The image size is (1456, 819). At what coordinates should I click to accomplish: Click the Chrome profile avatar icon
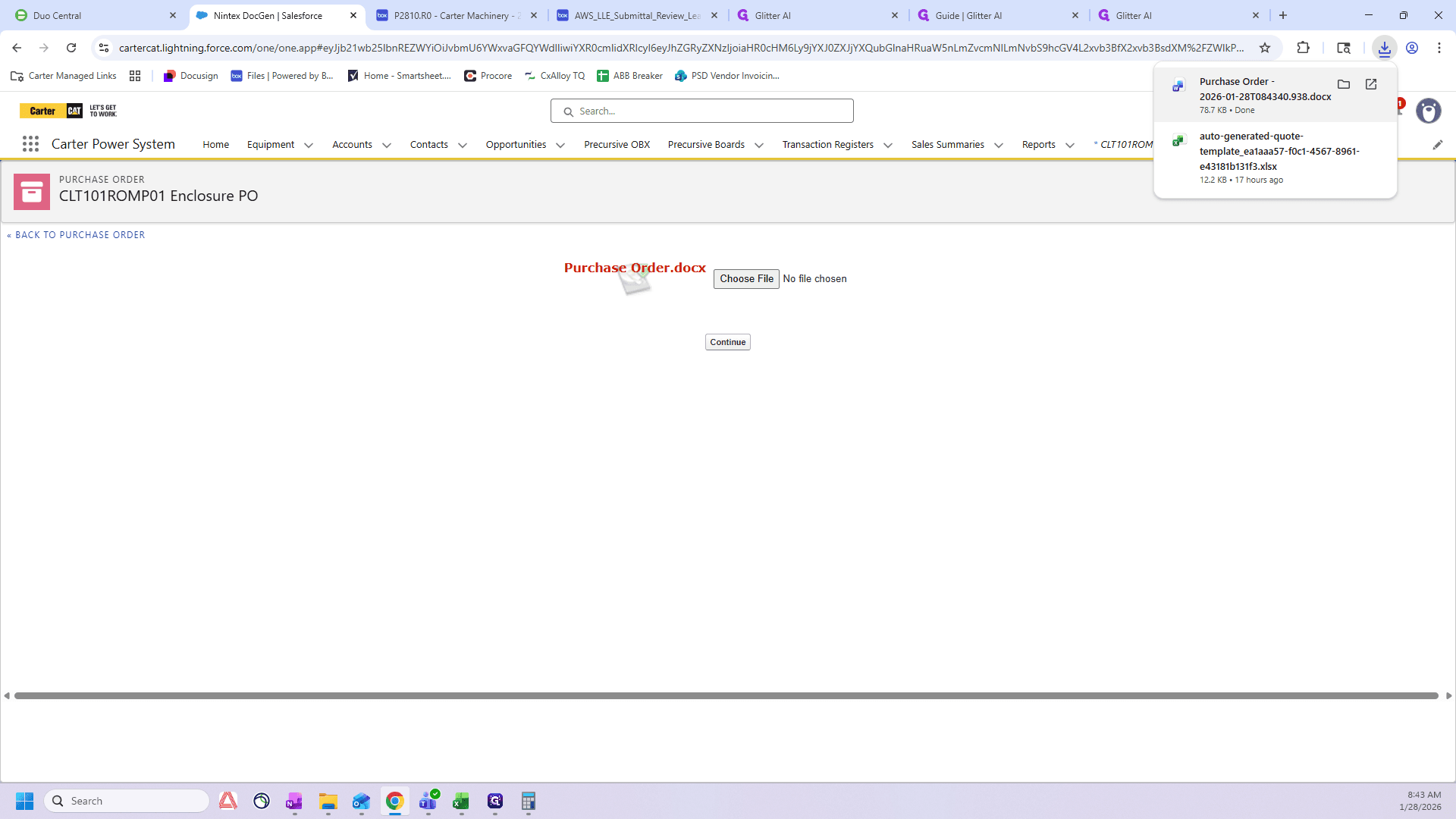click(1412, 48)
